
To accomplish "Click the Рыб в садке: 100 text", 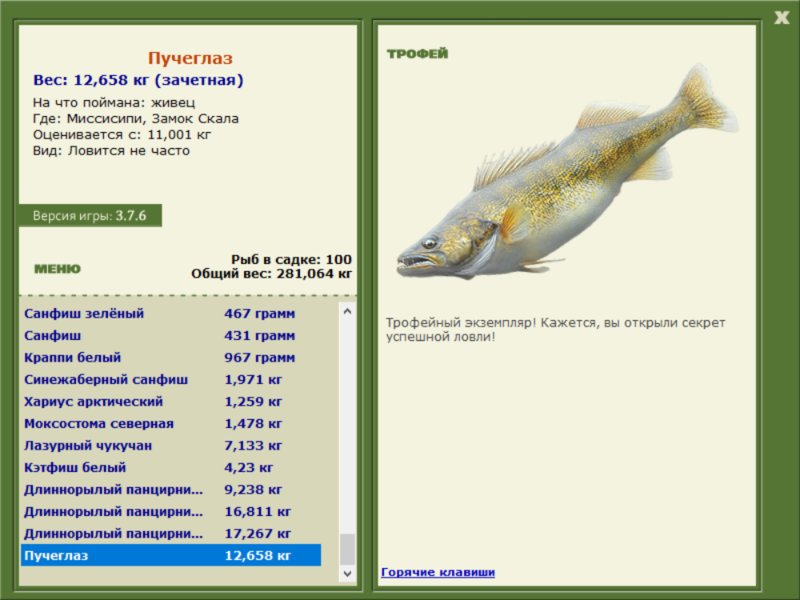I will (x=291, y=259).
